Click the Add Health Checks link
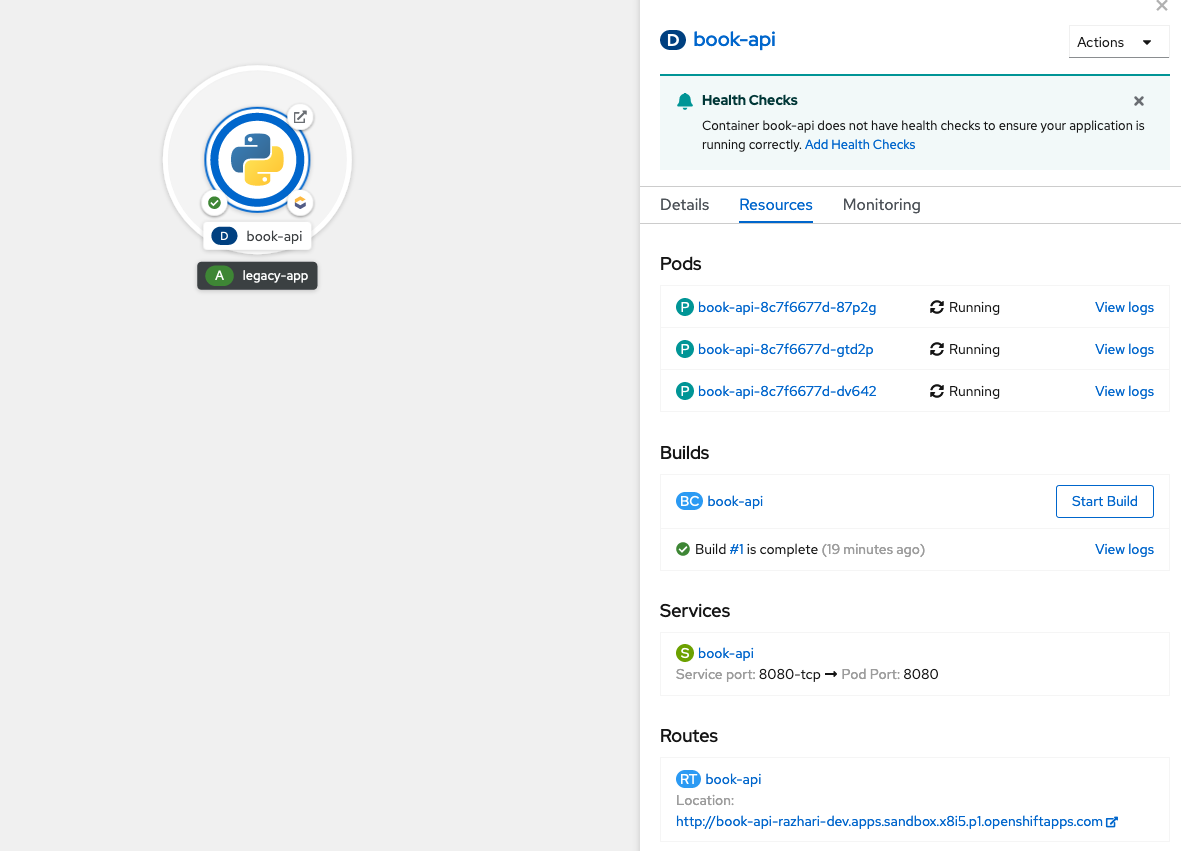 [860, 145]
